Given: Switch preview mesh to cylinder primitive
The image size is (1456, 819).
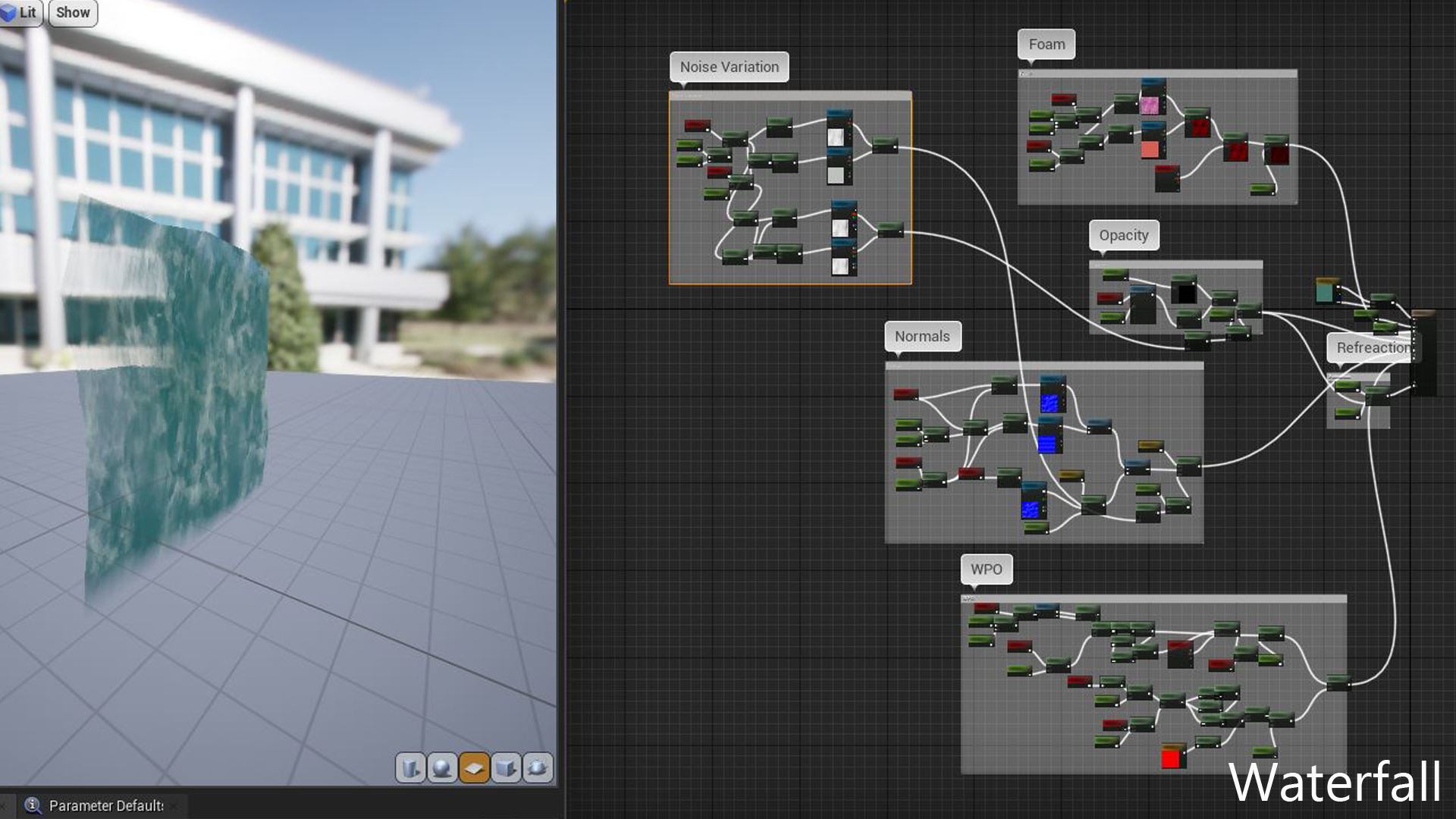Looking at the screenshot, I should click(410, 768).
